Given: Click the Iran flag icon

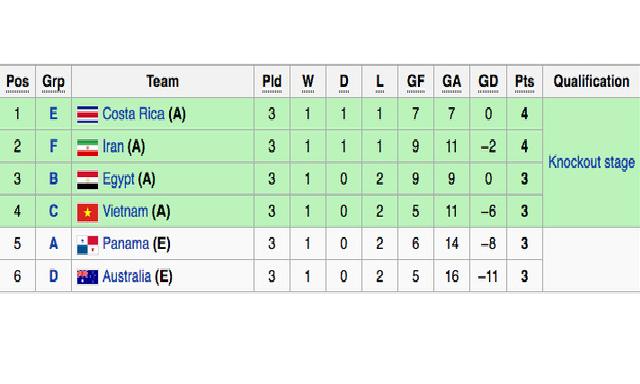Looking at the screenshot, I should click(x=87, y=147).
